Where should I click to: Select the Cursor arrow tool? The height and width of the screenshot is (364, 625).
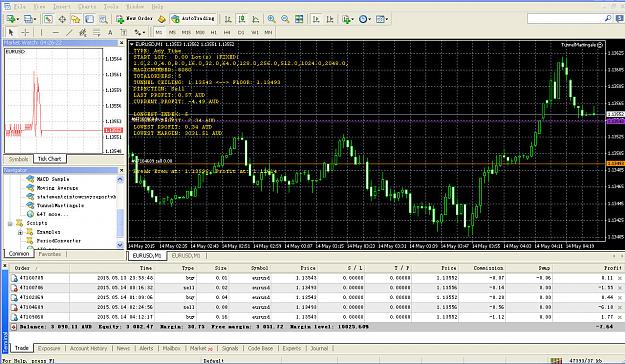pyautogui.click(x=11, y=32)
